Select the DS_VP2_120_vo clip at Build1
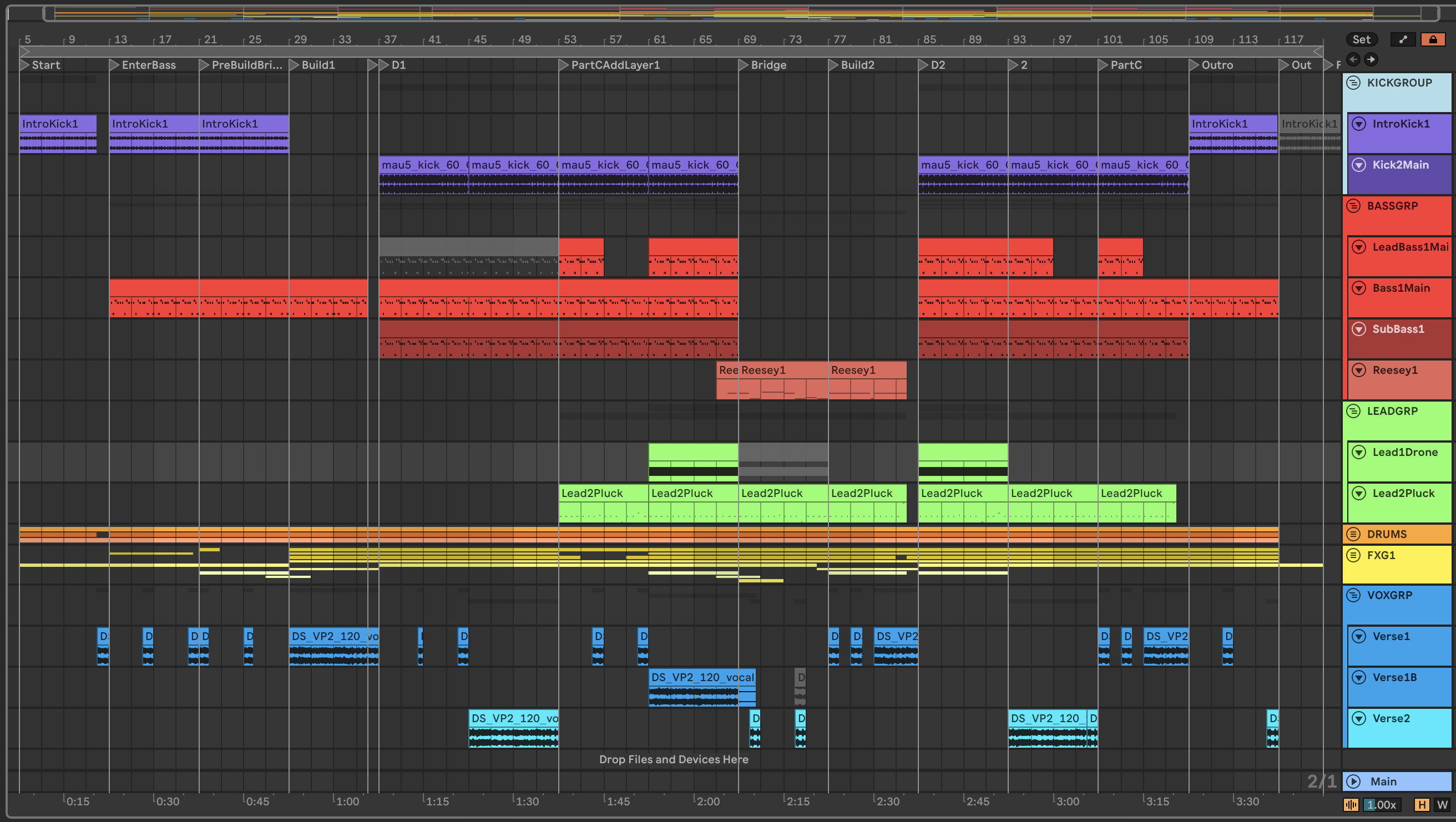The width and height of the screenshot is (1456, 822). (x=333, y=647)
